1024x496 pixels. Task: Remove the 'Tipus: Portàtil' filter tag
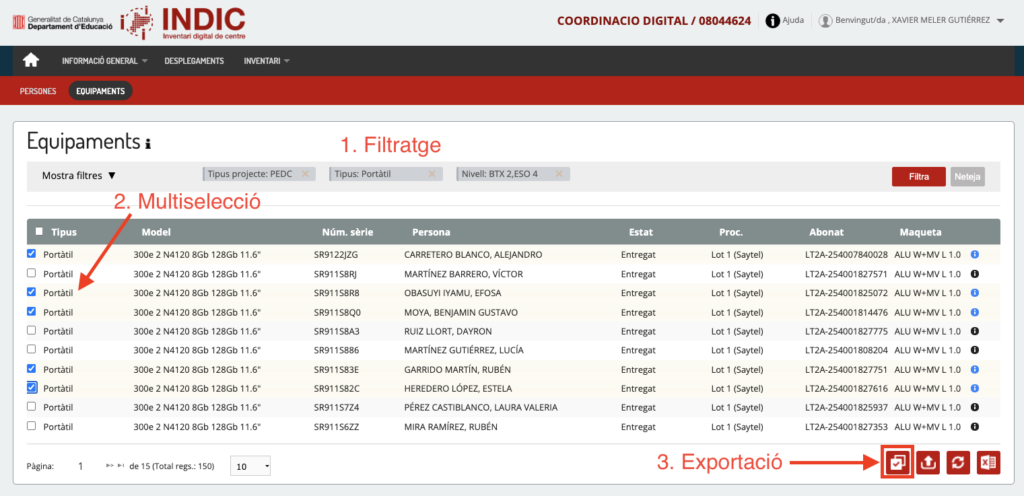coord(432,174)
